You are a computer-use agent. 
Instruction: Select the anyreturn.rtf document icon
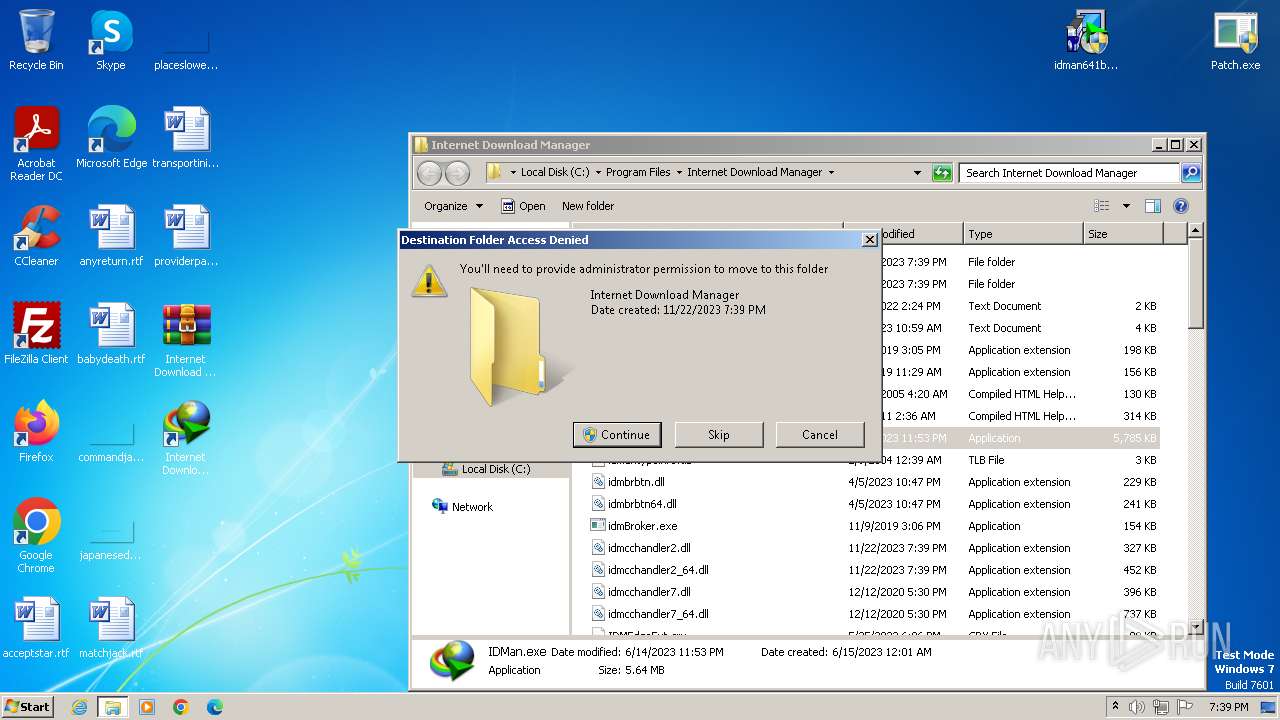pyautogui.click(x=111, y=235)
